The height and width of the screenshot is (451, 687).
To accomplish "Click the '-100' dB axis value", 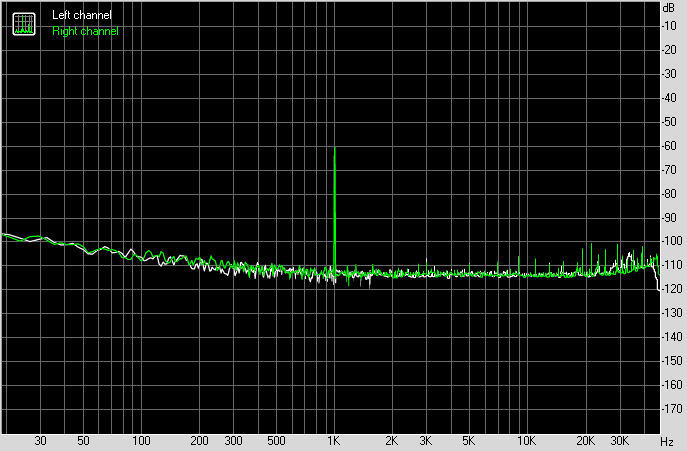I will coord(671,241).
